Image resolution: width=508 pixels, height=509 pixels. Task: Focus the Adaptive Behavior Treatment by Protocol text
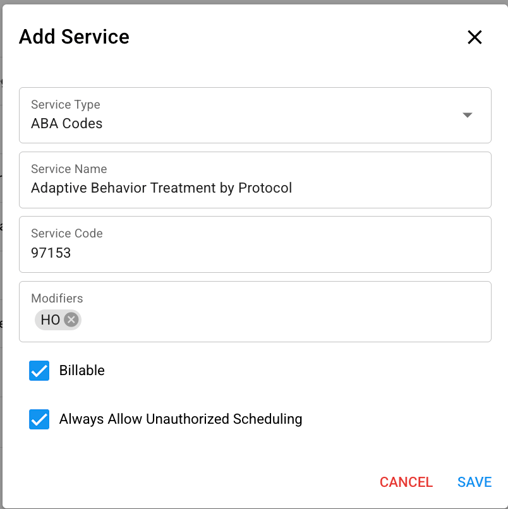[x=161, y=188]
